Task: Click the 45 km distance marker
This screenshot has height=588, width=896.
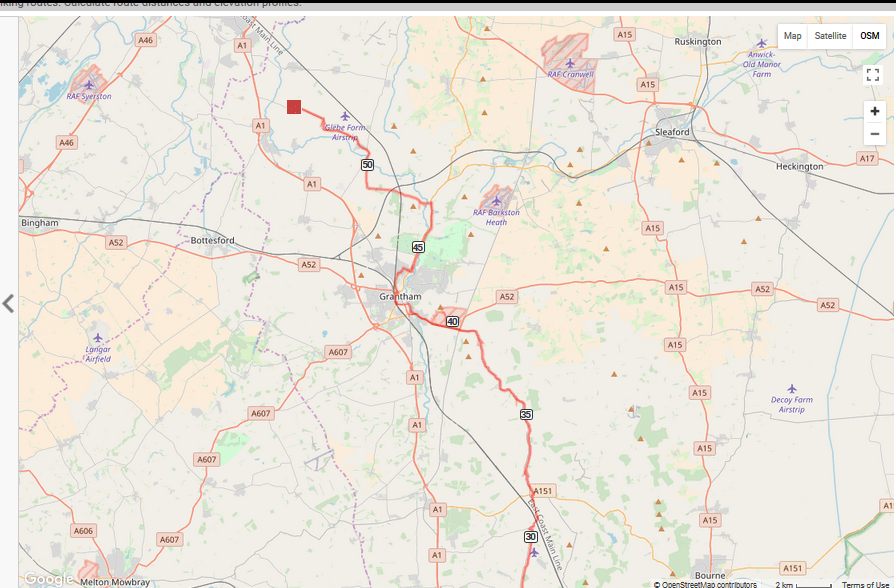Action: pyautogui.click(x=418, y=247)
